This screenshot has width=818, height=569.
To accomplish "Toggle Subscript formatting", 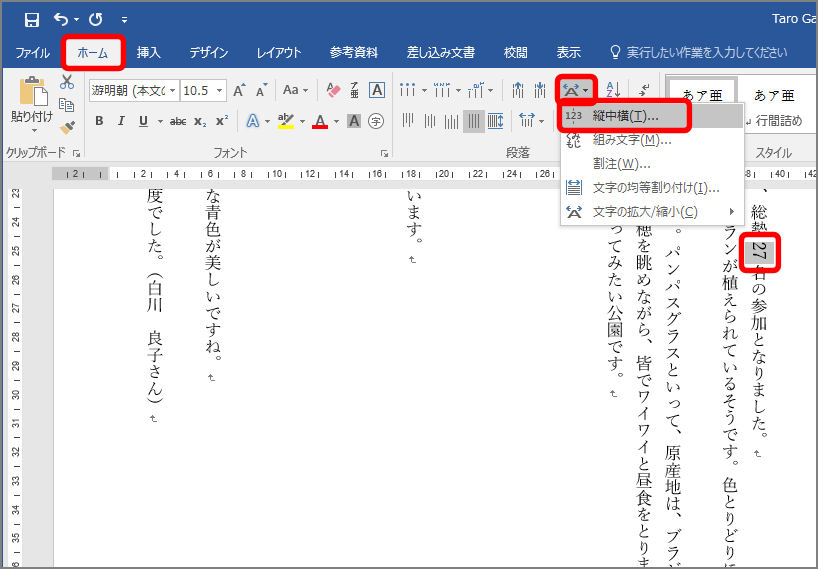I will coord(200,122).
